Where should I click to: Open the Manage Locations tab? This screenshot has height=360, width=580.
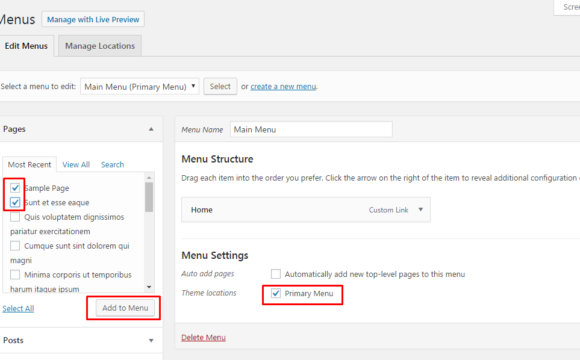tap(100, 46)
